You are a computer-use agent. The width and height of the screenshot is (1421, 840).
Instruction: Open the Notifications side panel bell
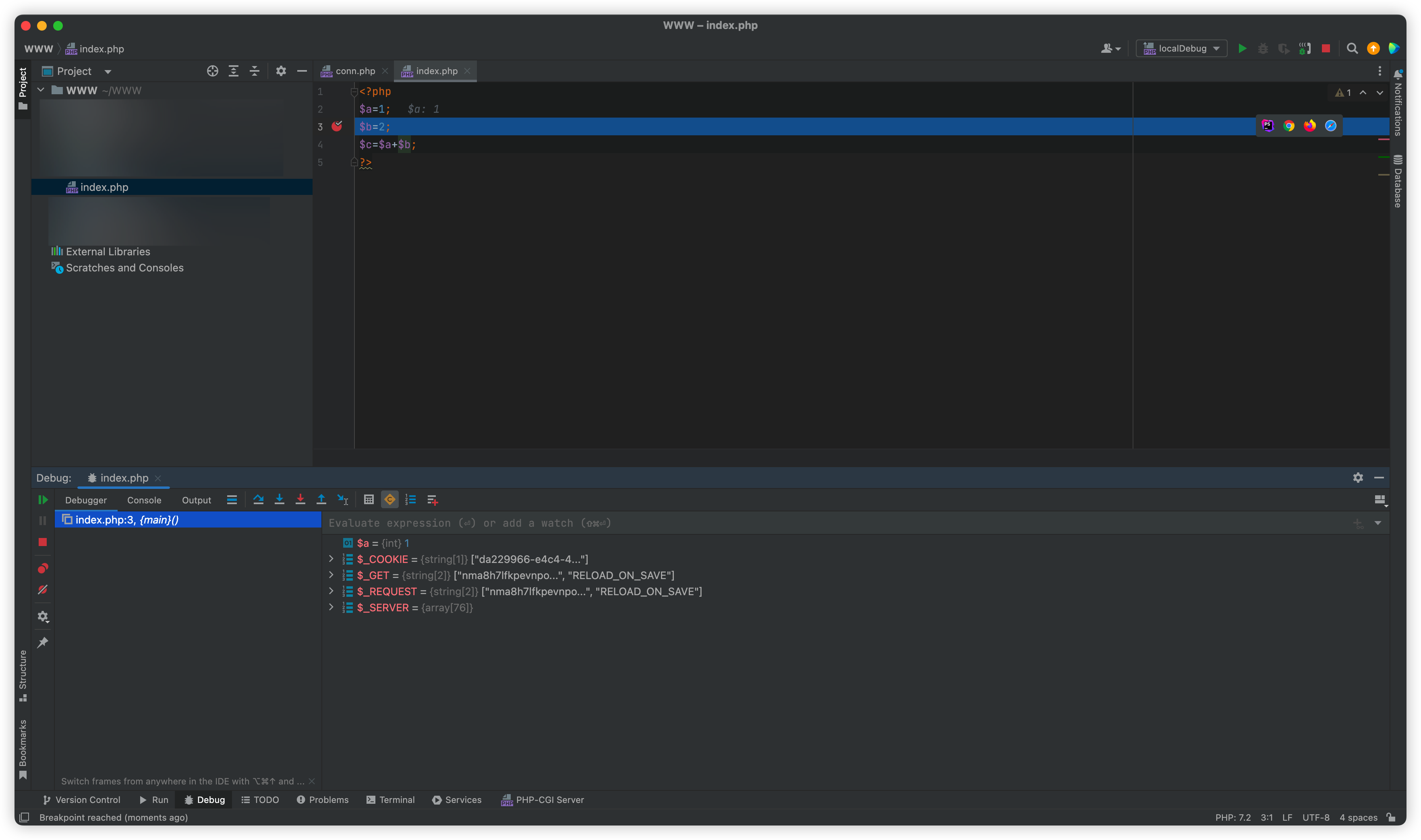click(x=1398, y=75)
